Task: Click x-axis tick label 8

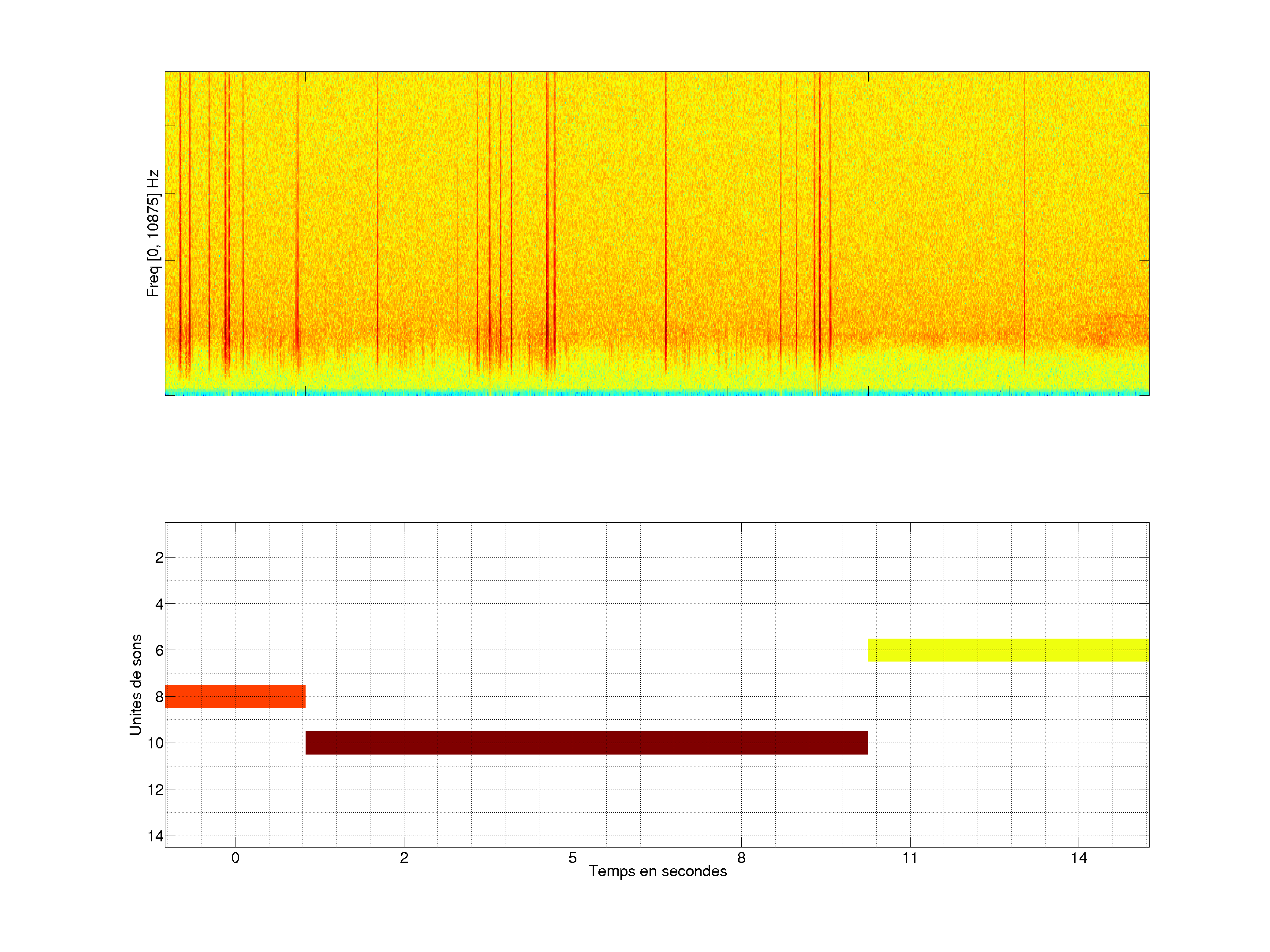Action: point(741,858)
